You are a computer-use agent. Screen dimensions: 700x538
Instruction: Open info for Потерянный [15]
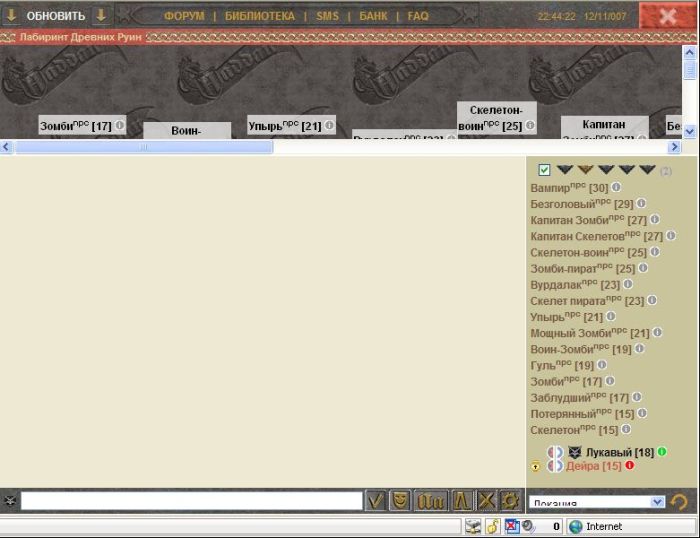pyautogui.click(x=642, y=413)
